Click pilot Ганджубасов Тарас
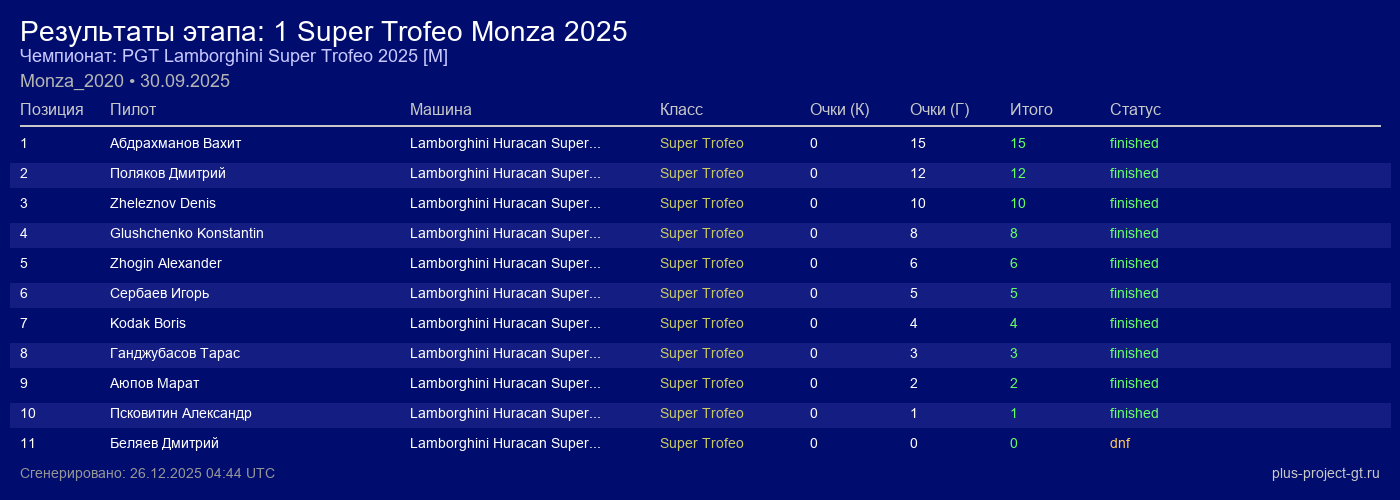 pyautogui.click(x=174, y=353)
